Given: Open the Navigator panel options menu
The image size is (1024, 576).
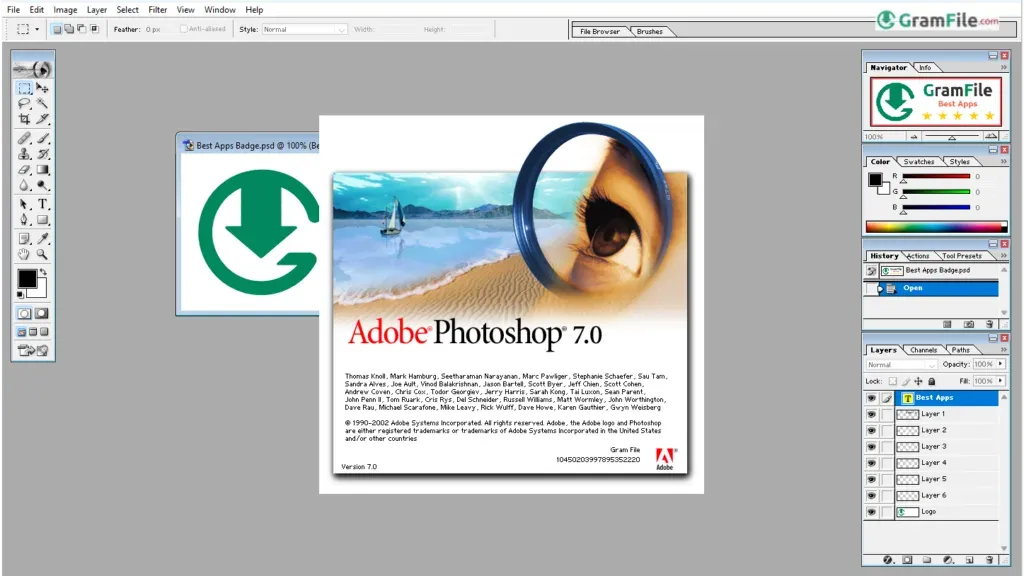Looking at the screenshot, I should click(1003, 67).
